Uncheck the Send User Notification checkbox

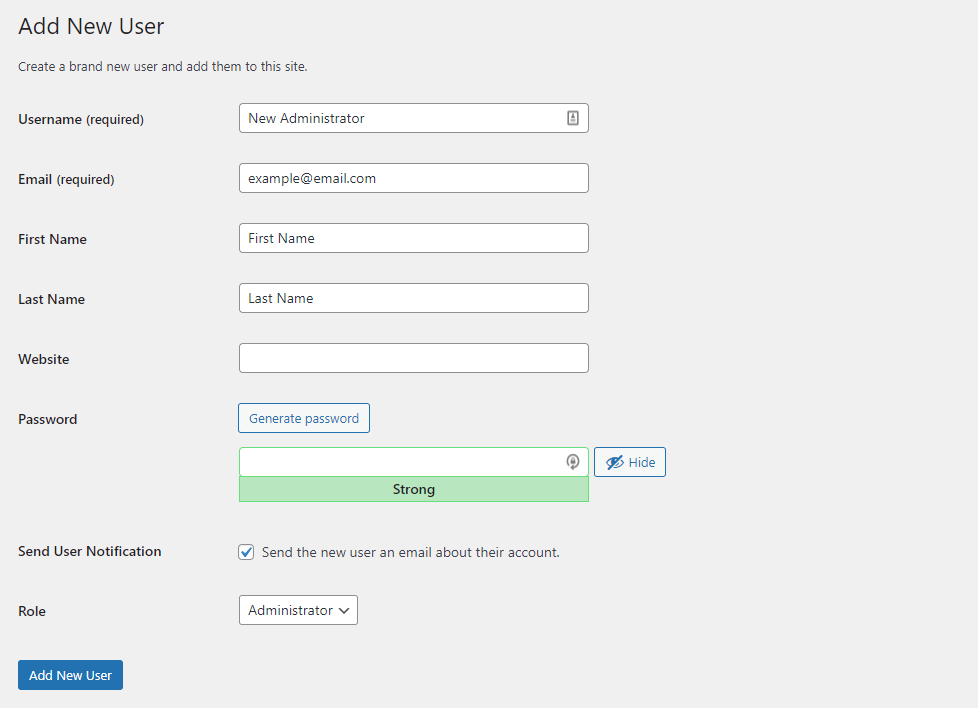pos(246,552)
